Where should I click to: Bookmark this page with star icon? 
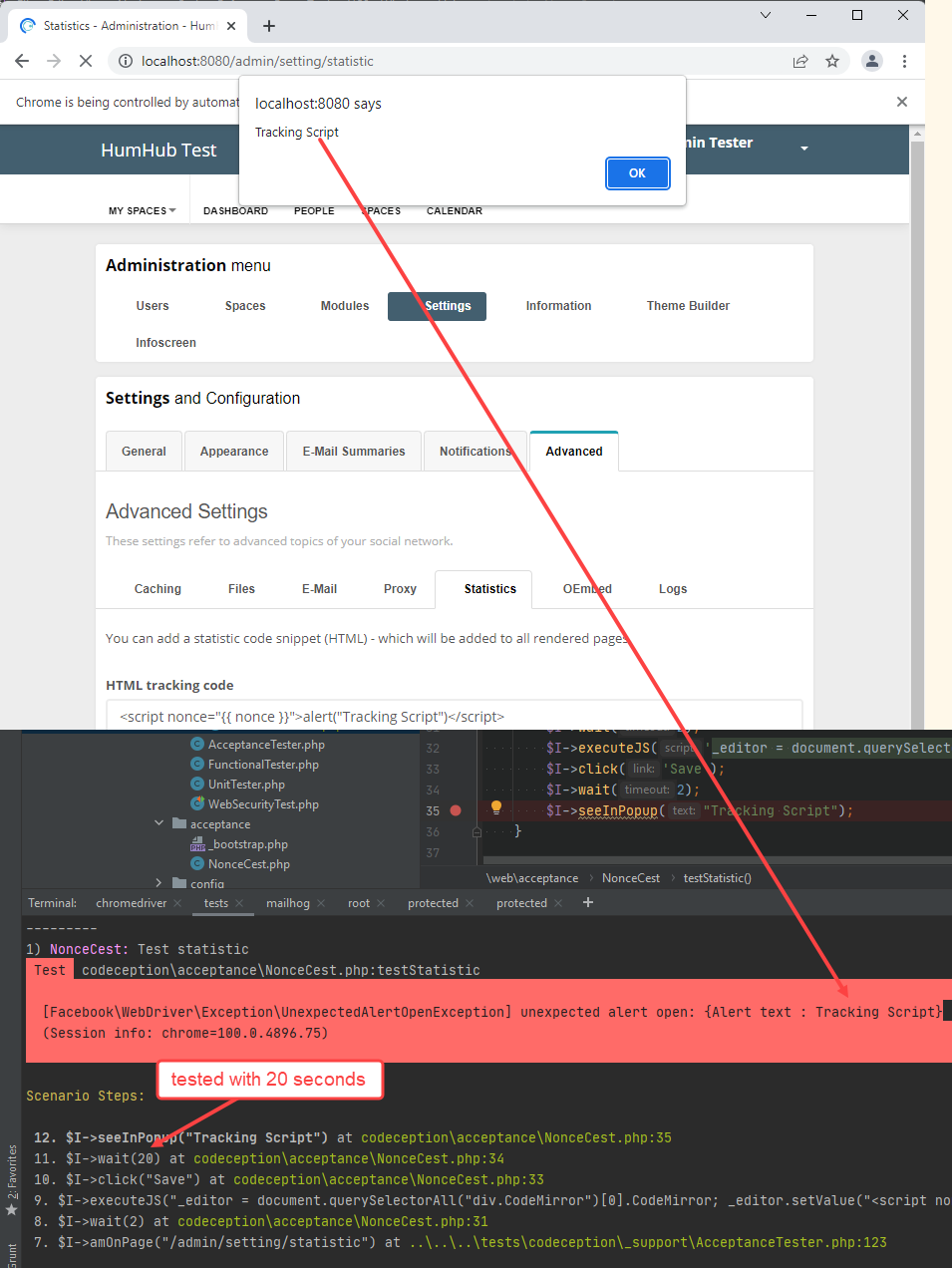point(832,61)
